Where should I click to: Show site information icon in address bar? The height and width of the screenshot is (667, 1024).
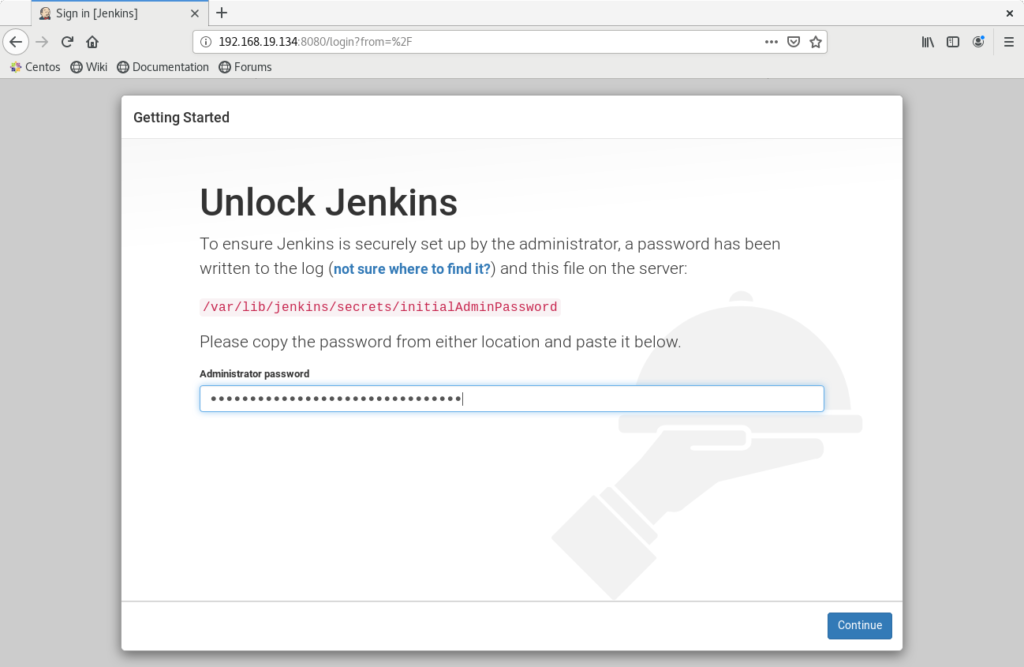tap(206, 42)
